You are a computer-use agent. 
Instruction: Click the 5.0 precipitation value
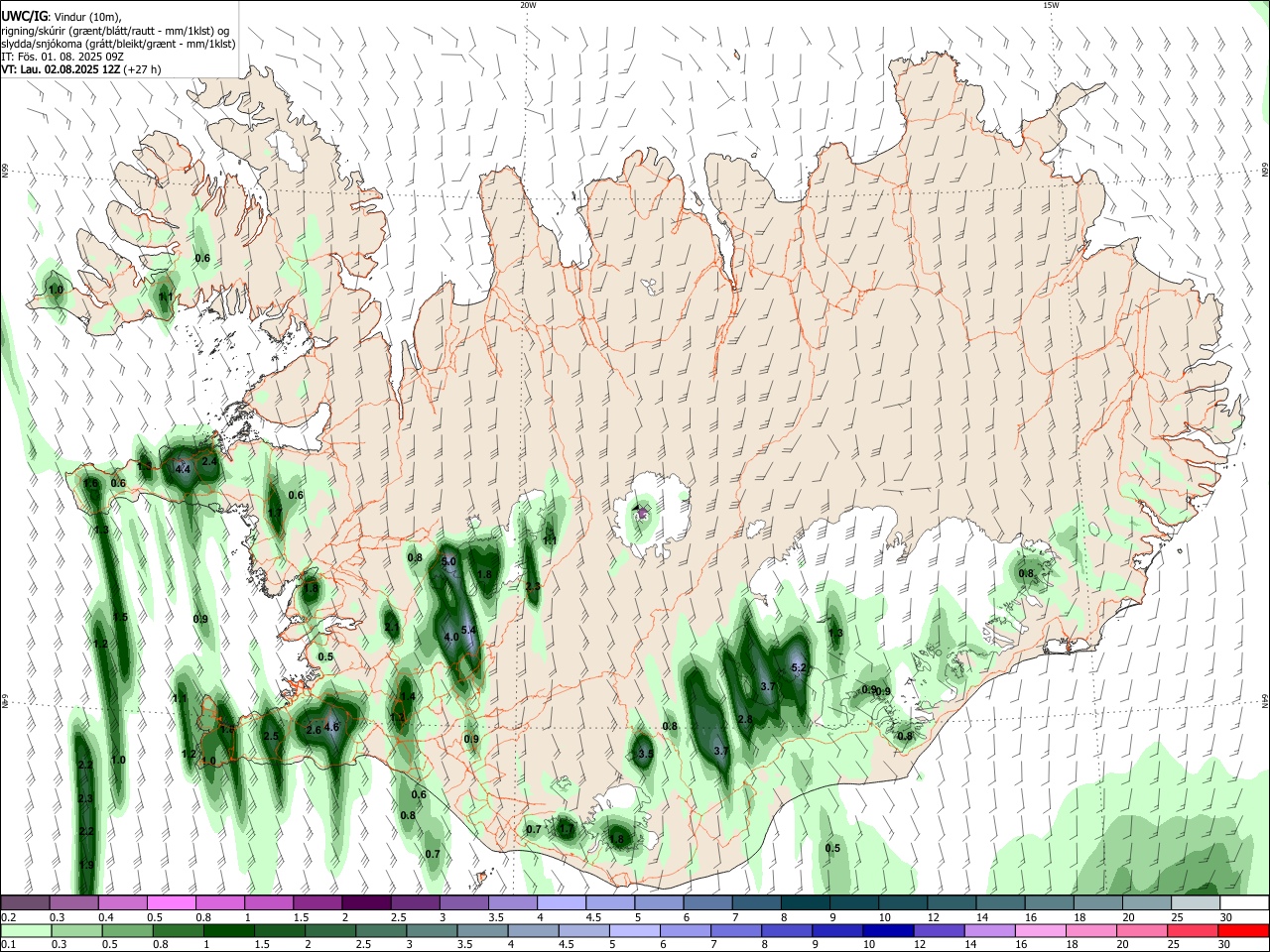click(x=448, y=562)
